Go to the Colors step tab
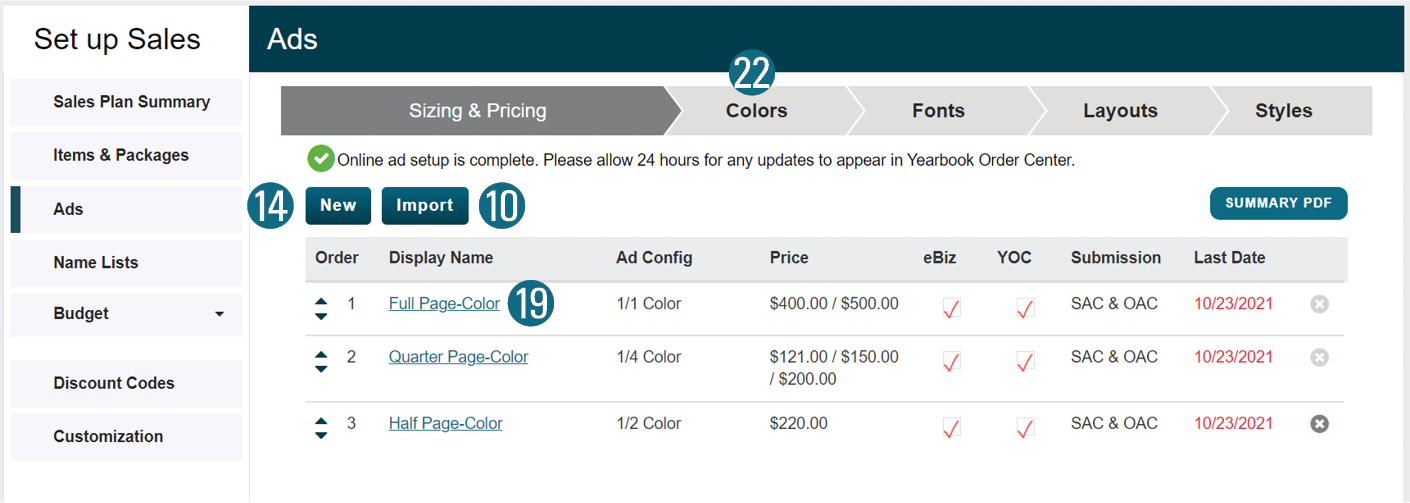The image size is (1410, 503). (756, 111)
